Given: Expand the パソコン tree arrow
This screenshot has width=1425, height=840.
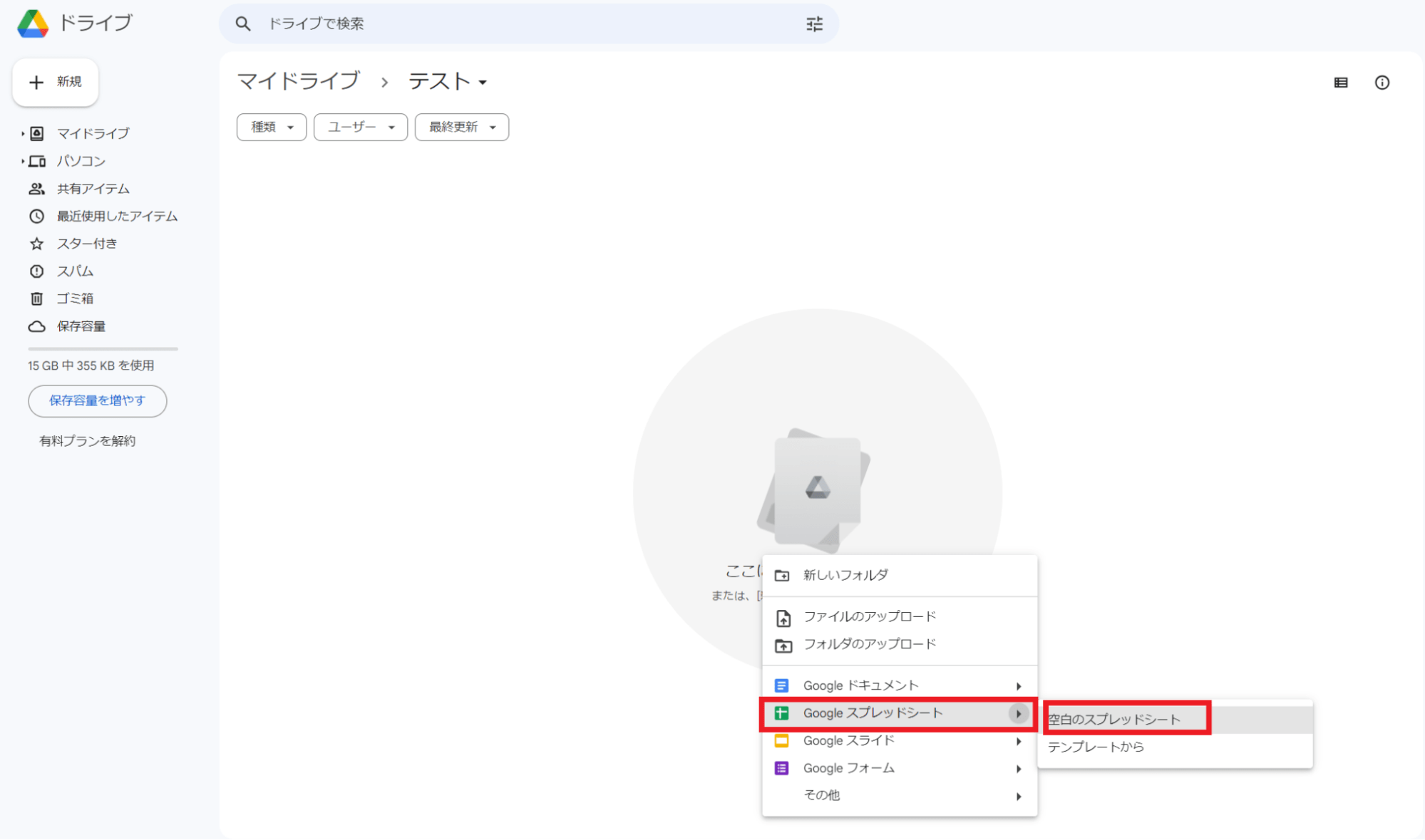Looking at the screenshot, I should (23, 161).
